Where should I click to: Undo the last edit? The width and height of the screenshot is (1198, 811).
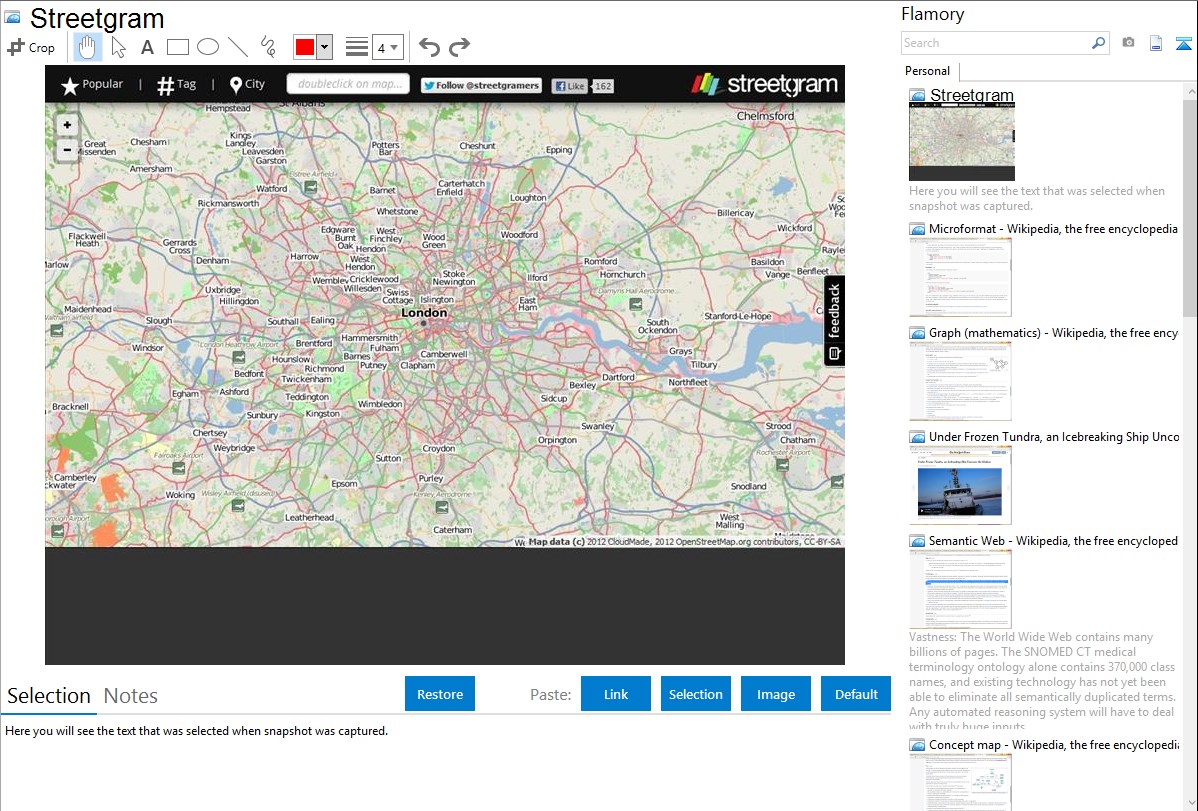click(x=429, y=47)
